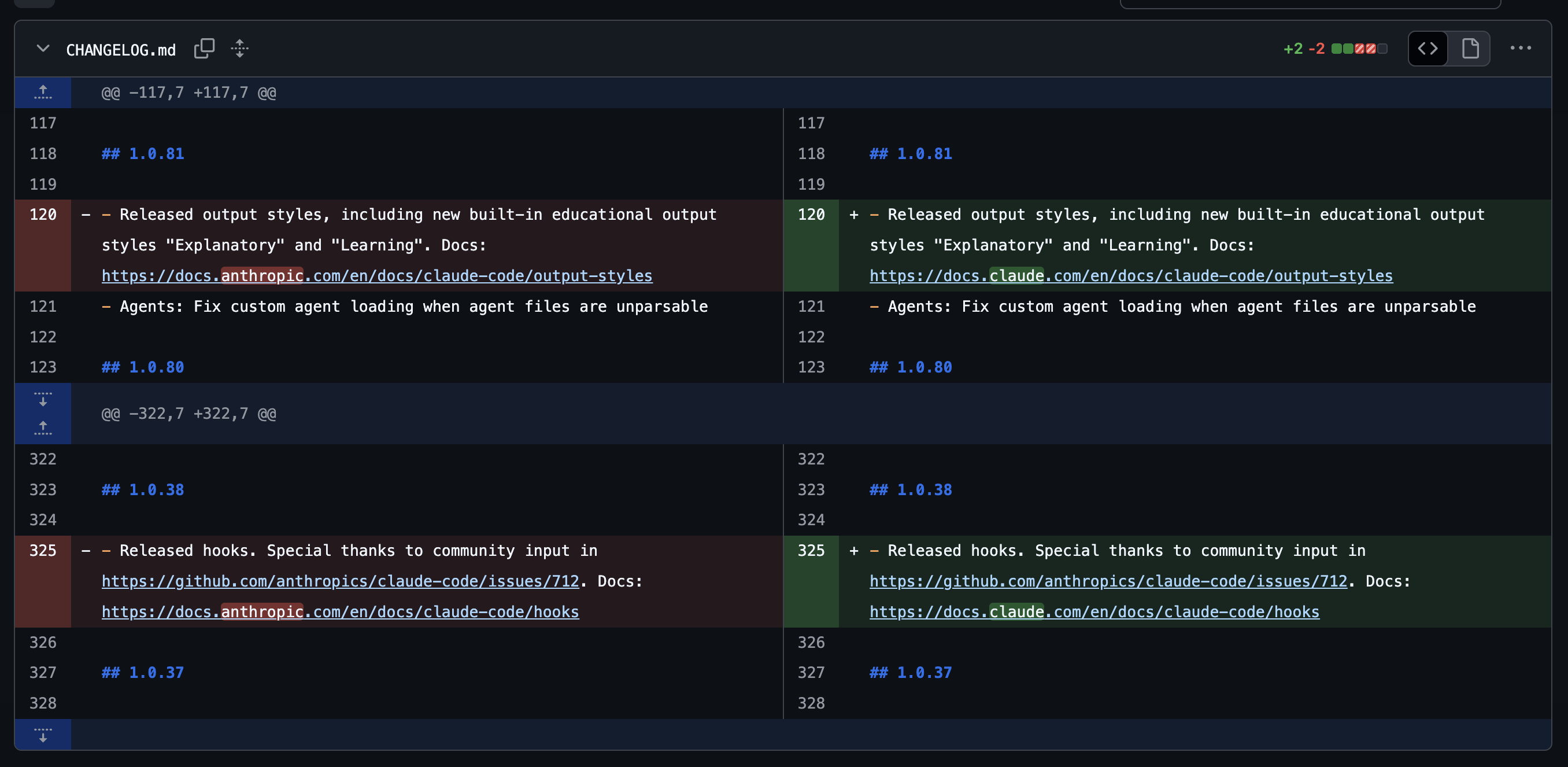Open new docs.claude.com hooks link

[1094, 612]
